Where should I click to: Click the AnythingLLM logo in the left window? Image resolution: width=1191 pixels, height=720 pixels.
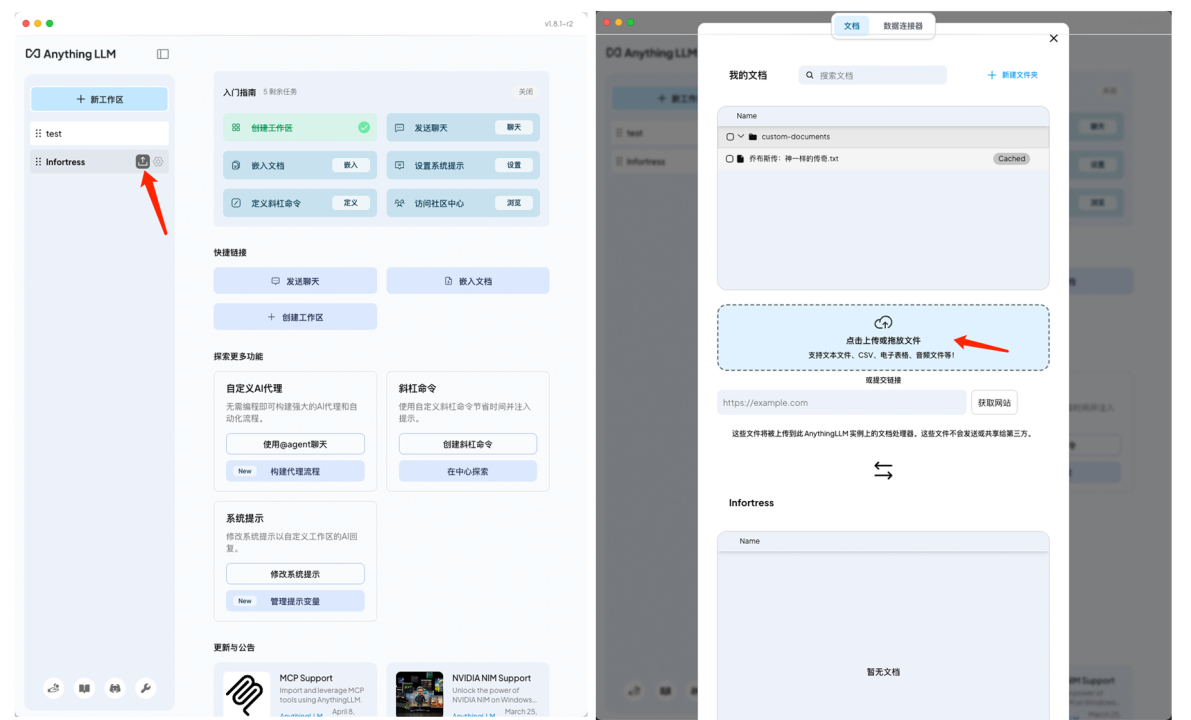point(71,54)
